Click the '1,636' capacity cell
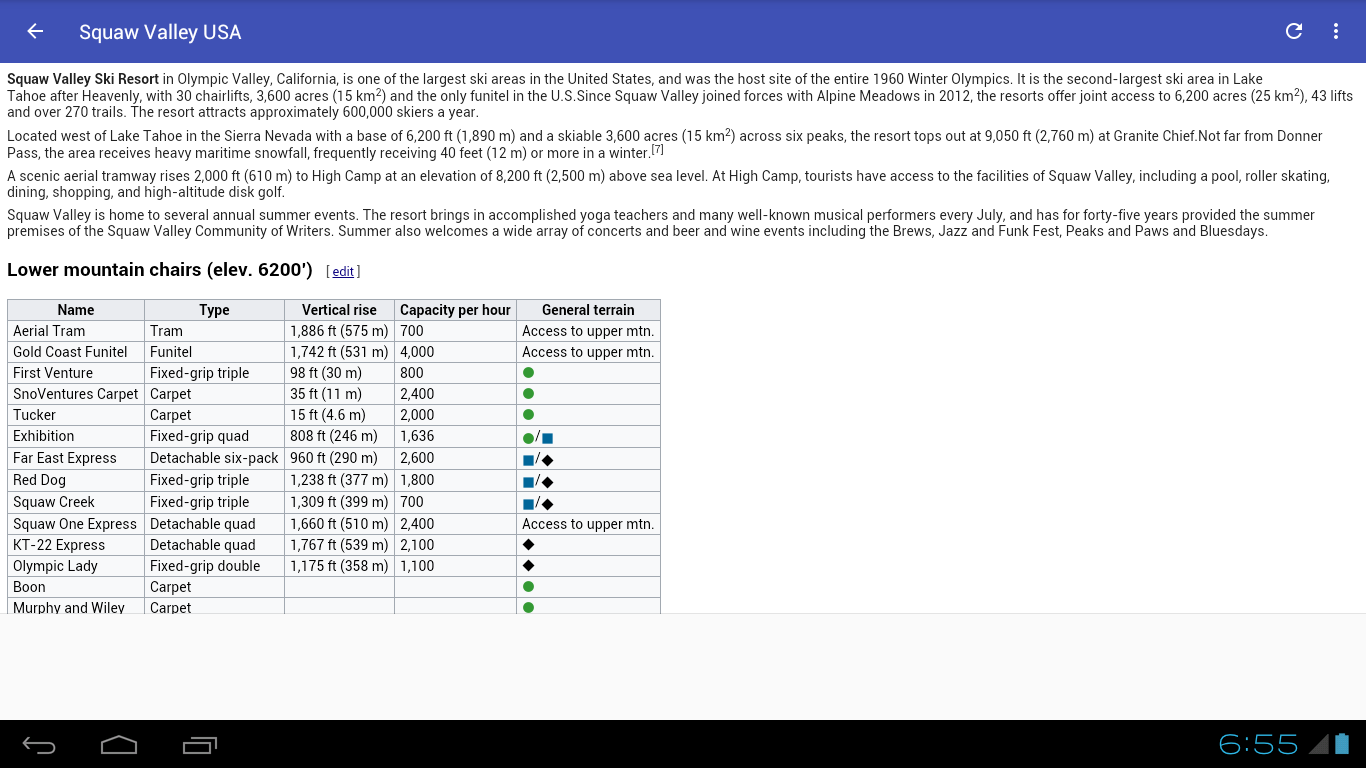Viewport: 1366px width, 768px height. coord(455,436)
